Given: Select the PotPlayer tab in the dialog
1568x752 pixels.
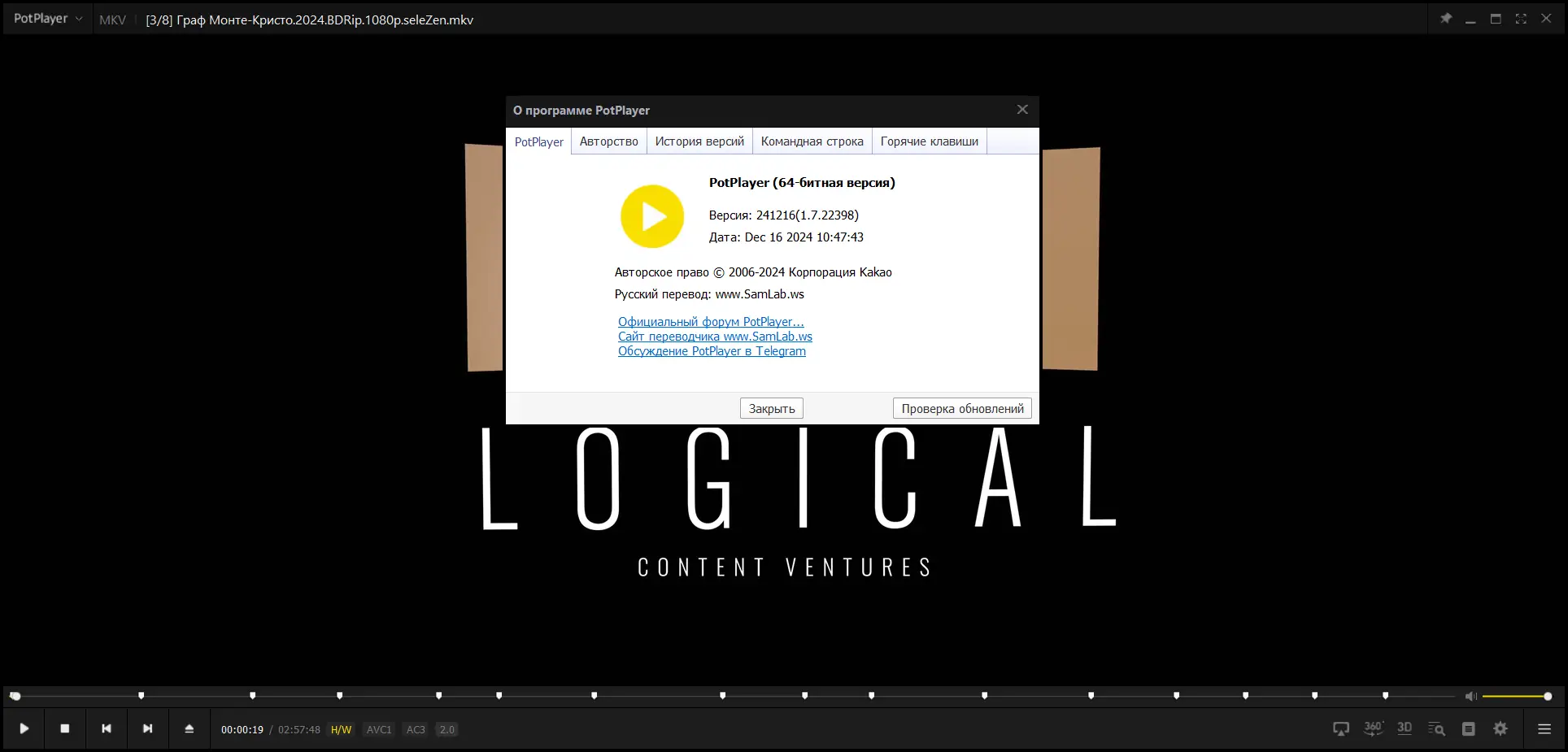Looking at the screenshot, I should click(x=538, y=141).
